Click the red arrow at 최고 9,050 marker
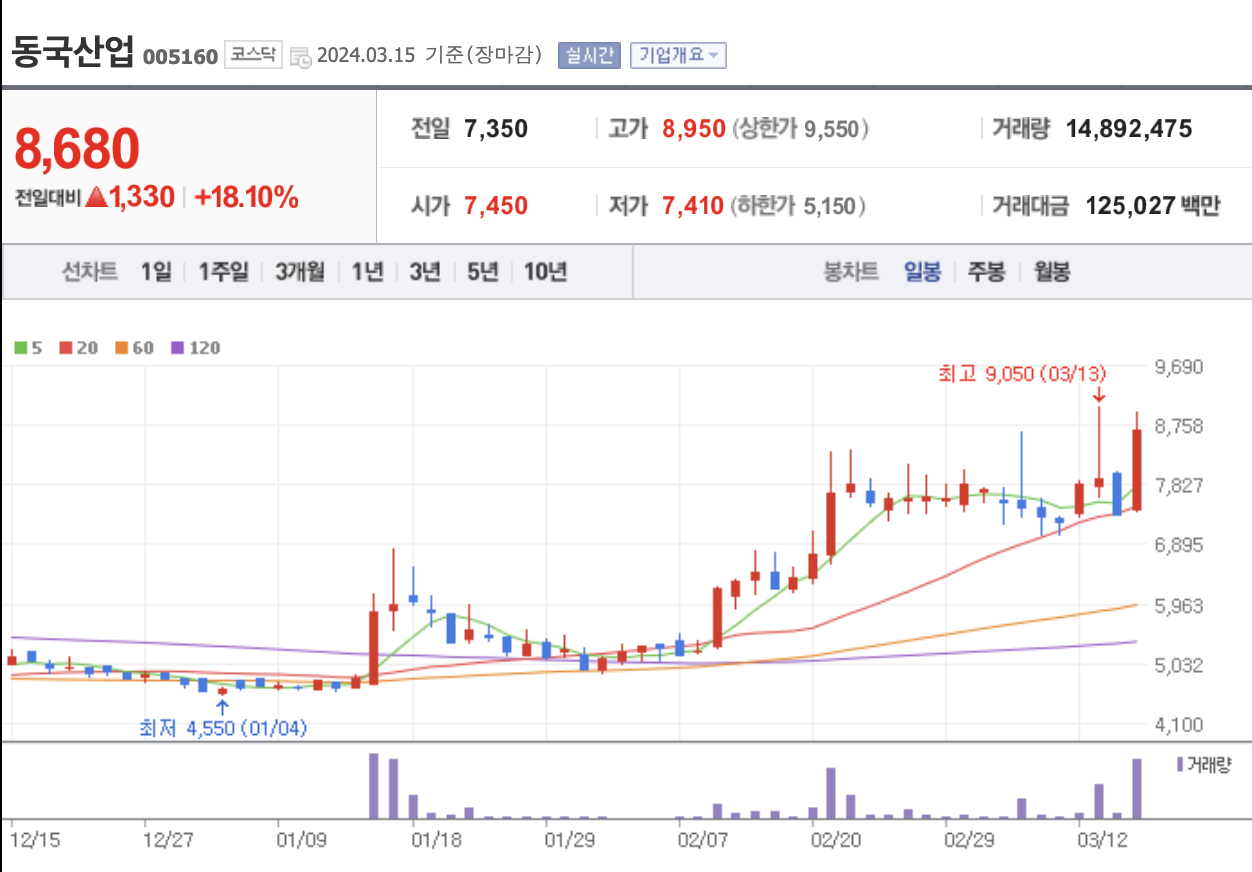Image resolution: width=1252 pixels, height=872 pixels. [x=1098, y=395]
